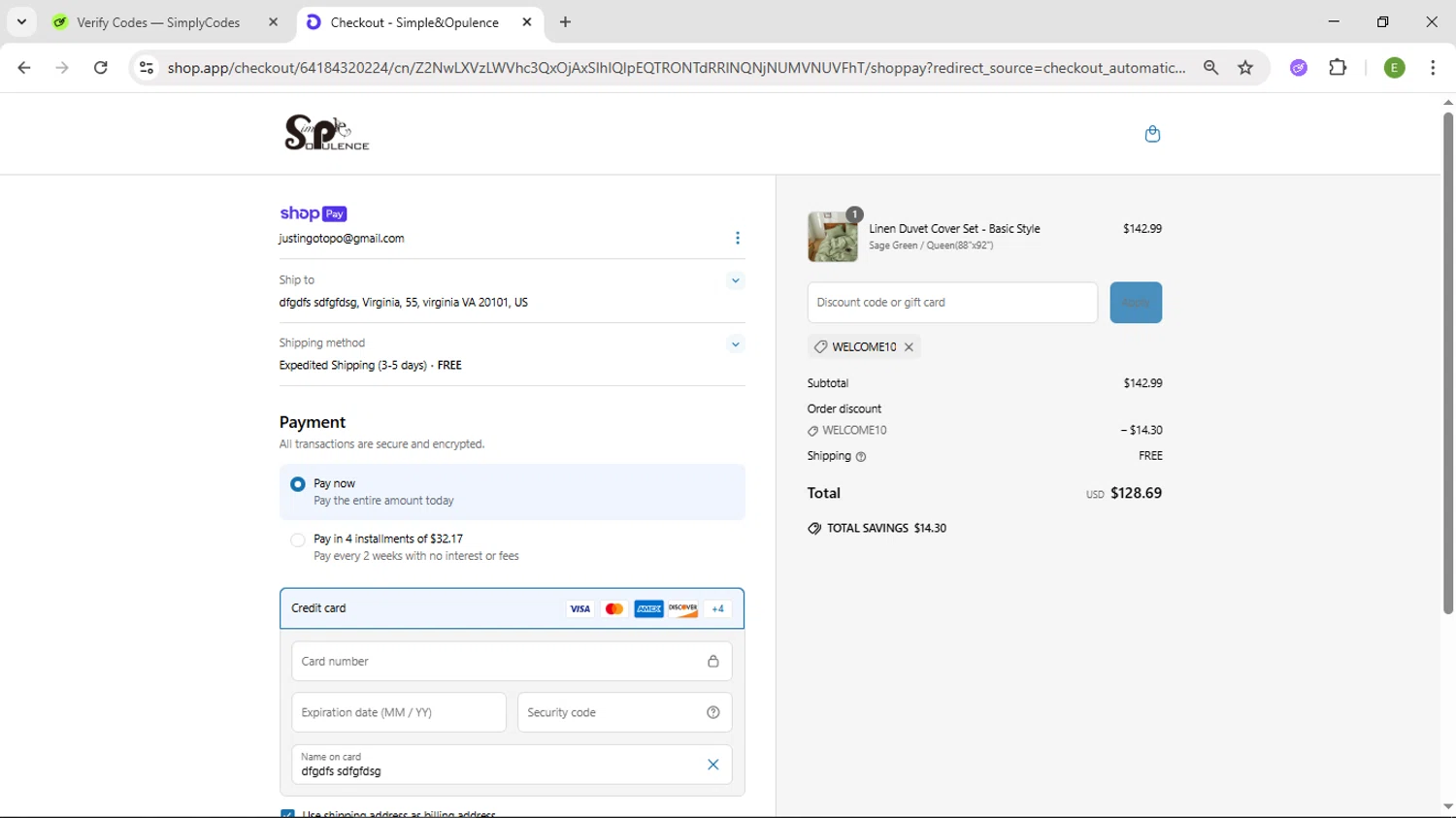Clear the Name on card field

click(x=713, y=765)
